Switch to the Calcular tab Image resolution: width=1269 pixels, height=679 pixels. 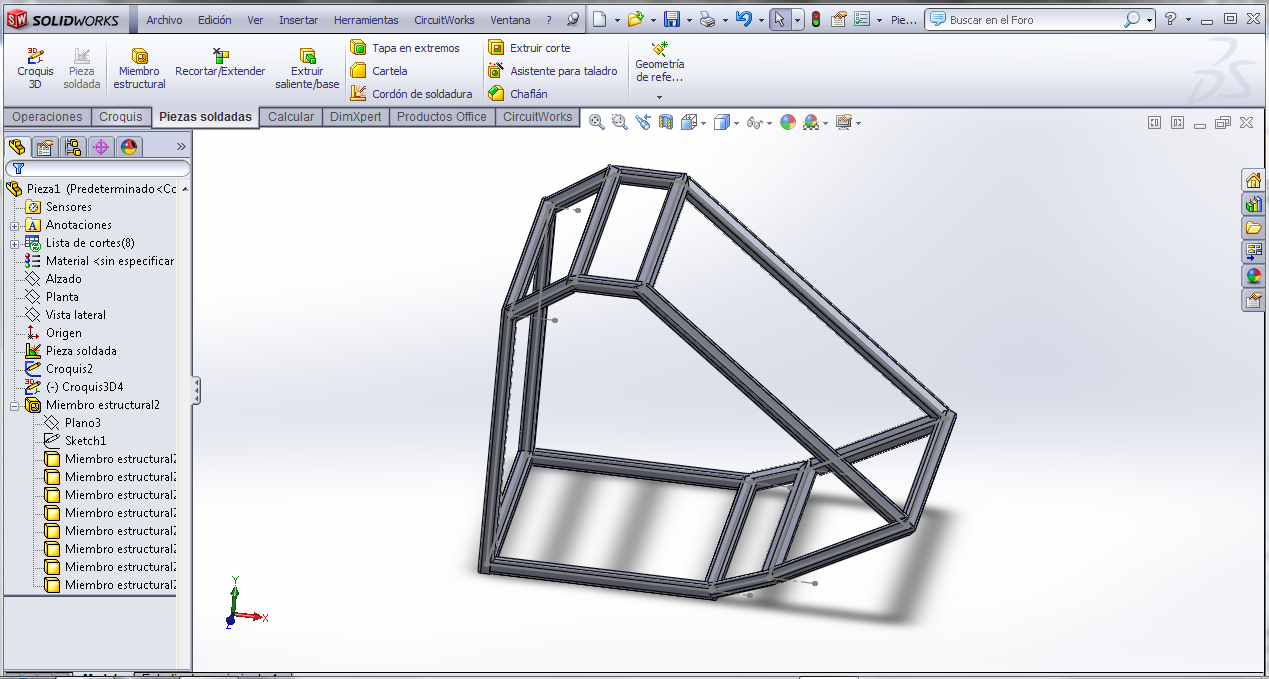[291, 117]
